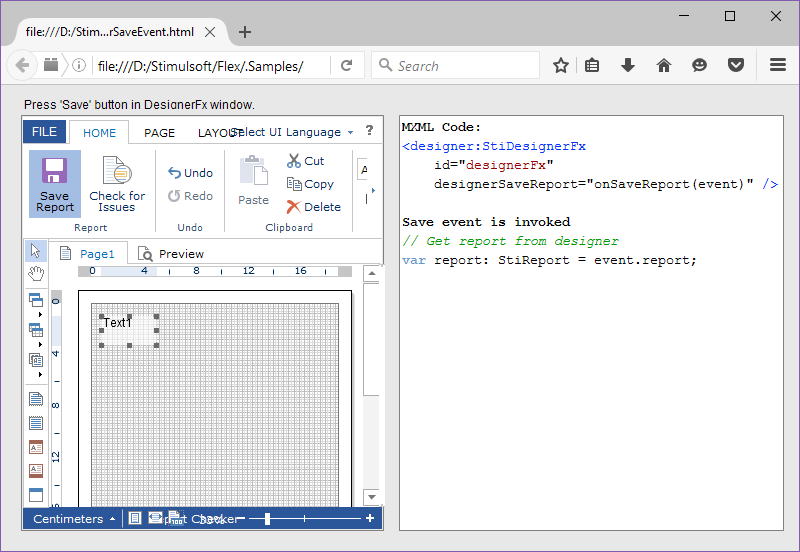
Task: Run Check for Issues
Action: (117, 184)
